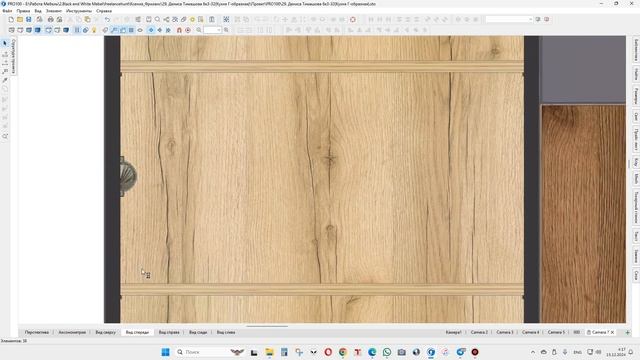The image size is (640, 360).
Task: Click the red circle render icon
Action: (353, 20)
